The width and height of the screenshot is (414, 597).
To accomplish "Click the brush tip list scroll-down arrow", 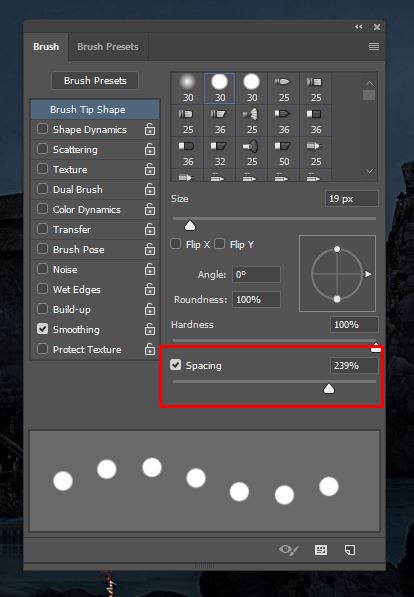I will 369,171.
